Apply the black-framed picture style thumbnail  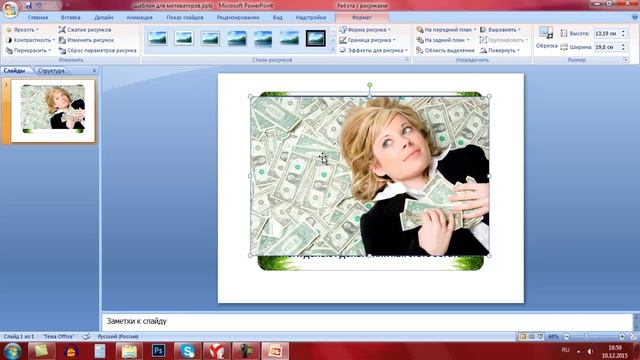pyautogui.click(x=316, y=38)
